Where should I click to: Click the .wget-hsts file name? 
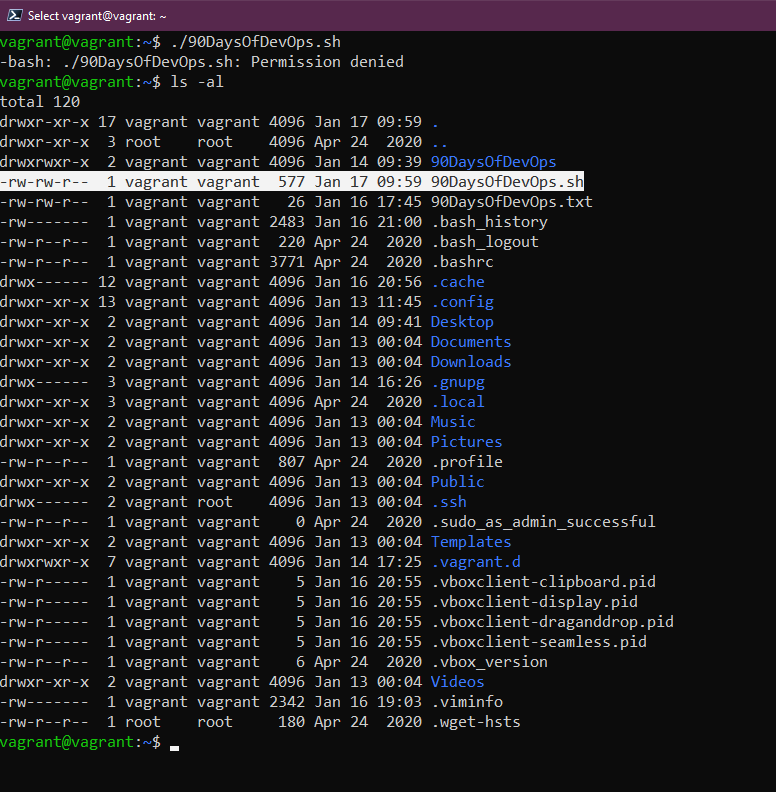tap(476, 722)
